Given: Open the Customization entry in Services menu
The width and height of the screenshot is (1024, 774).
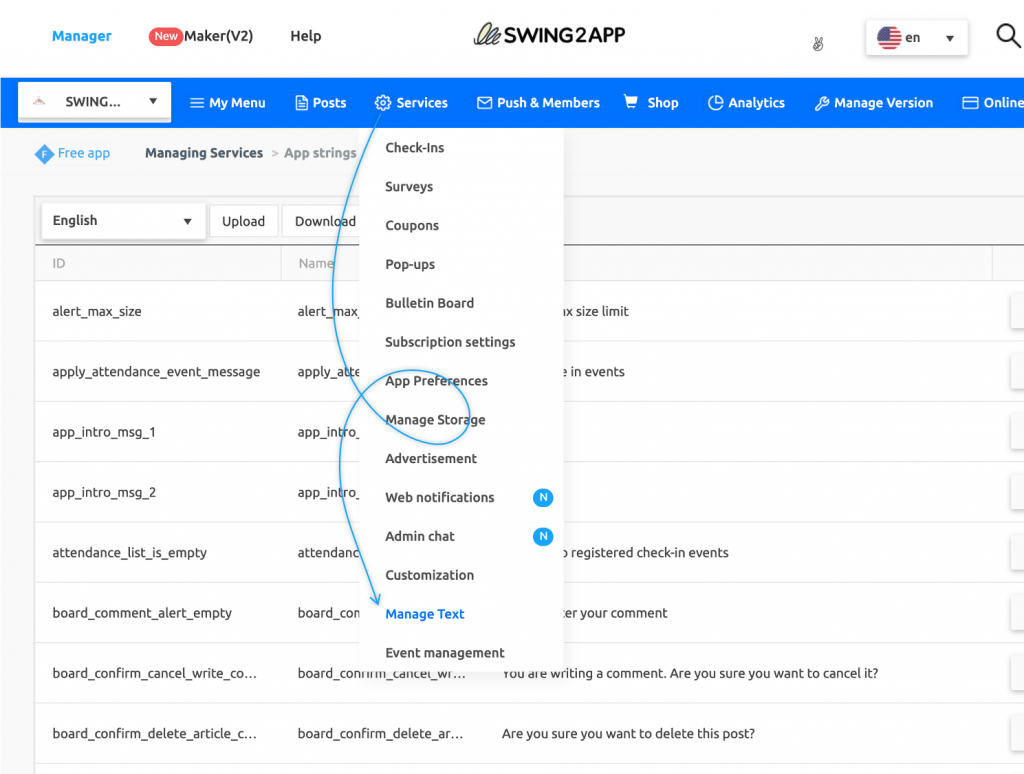Looking at the screenshot, I should pyautogui.click(x=429, y=575).
